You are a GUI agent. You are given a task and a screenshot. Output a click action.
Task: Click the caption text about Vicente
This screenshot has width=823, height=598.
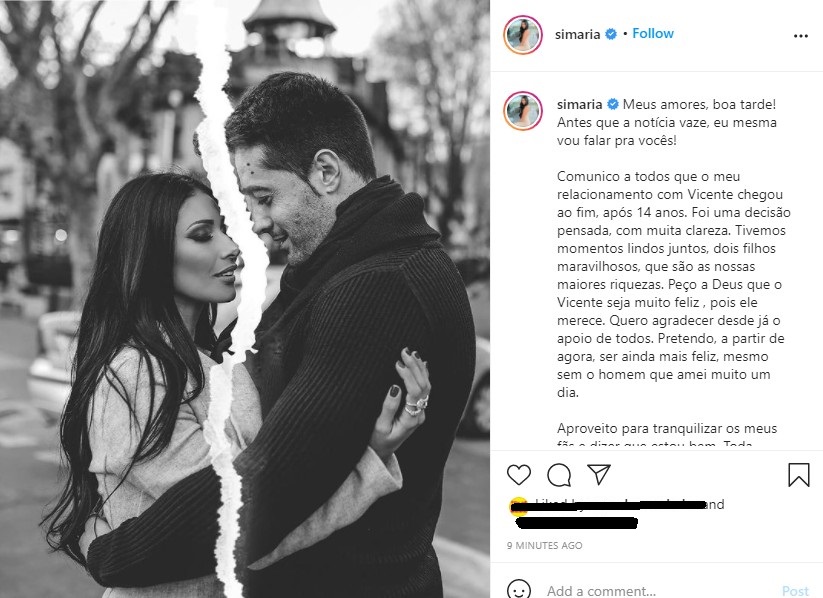tap(673, 284)
